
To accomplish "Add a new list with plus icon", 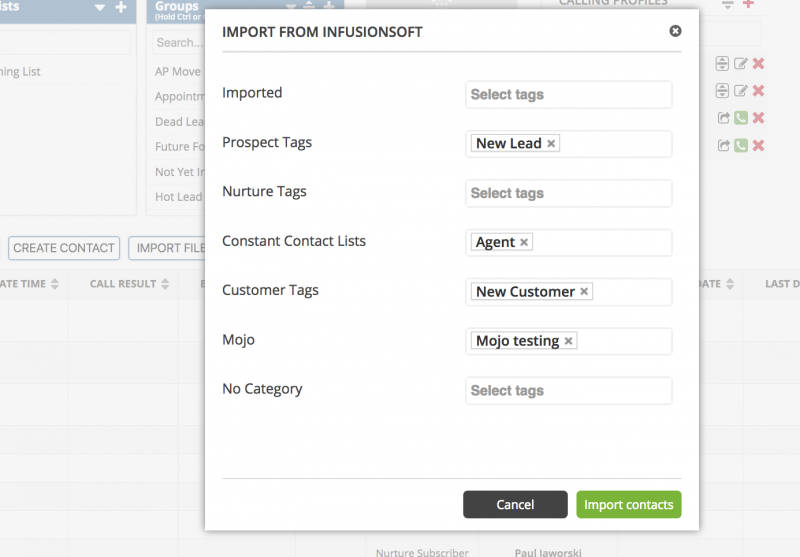I will [x=121, y=7].
